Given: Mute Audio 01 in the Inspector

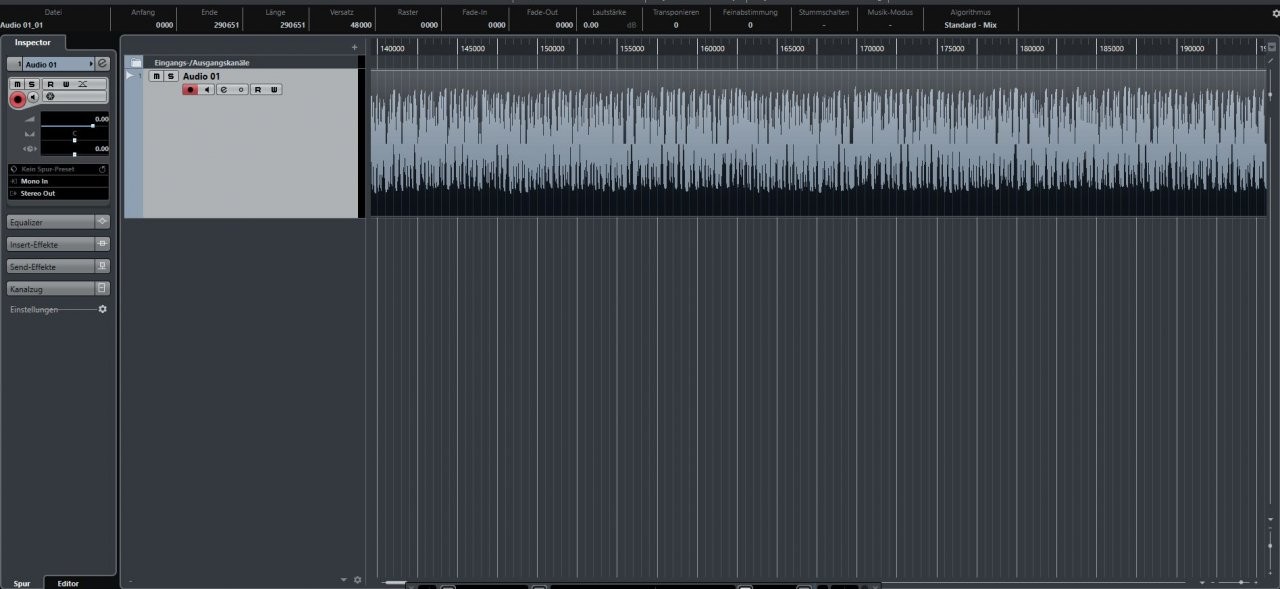Looking at the screenshot, I should [17, 84].
